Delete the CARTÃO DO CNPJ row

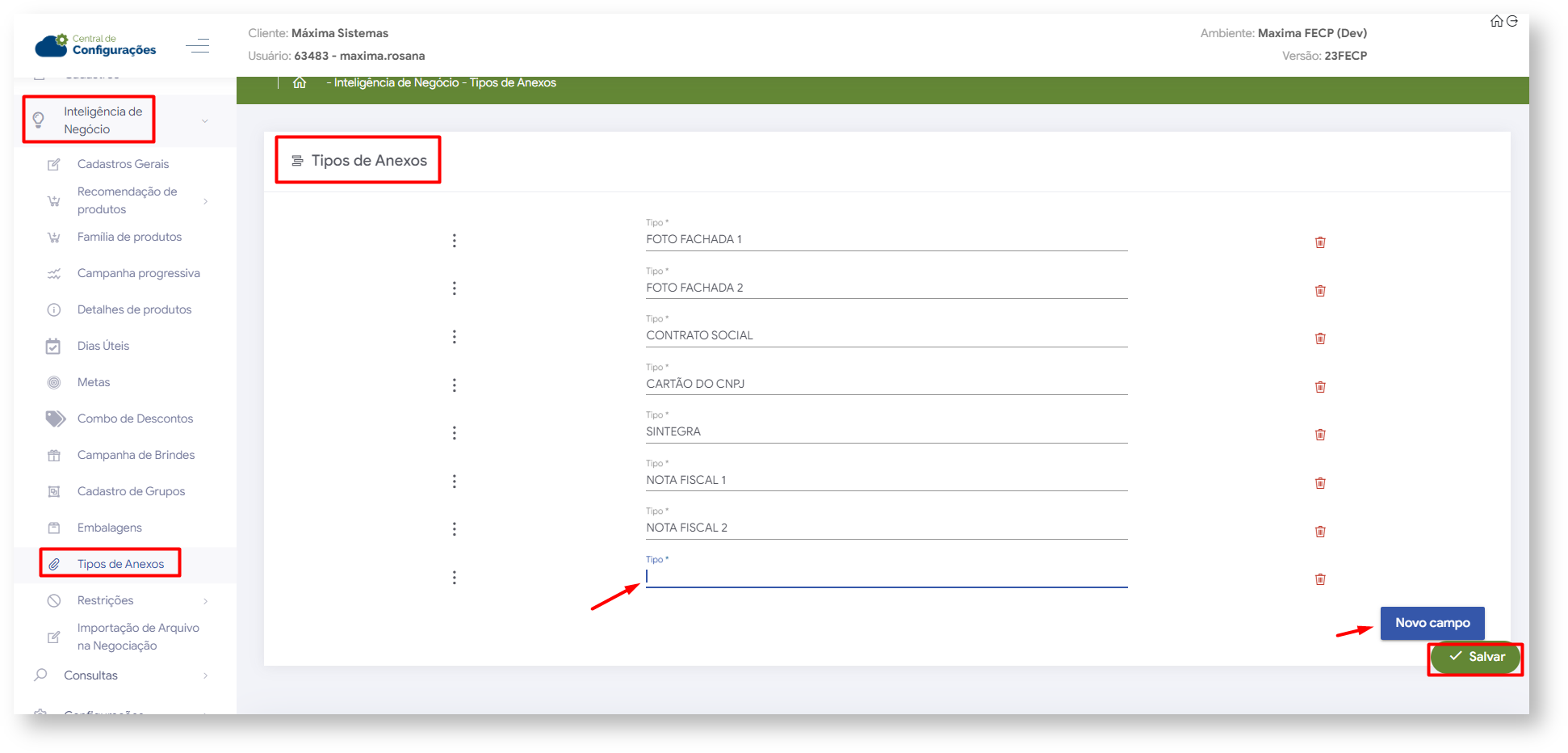coord(1320,387)
